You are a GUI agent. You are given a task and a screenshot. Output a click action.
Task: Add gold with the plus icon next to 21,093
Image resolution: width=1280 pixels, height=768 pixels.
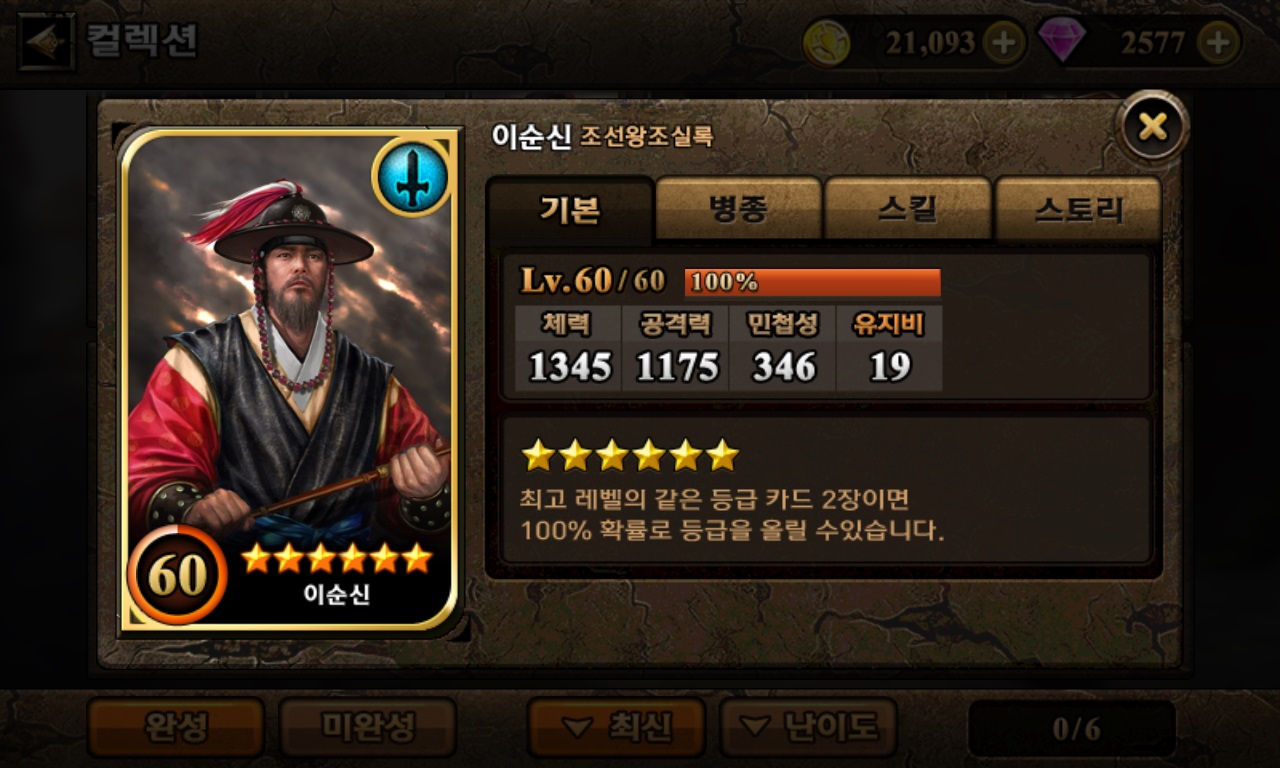click(x=1004, y=43)
